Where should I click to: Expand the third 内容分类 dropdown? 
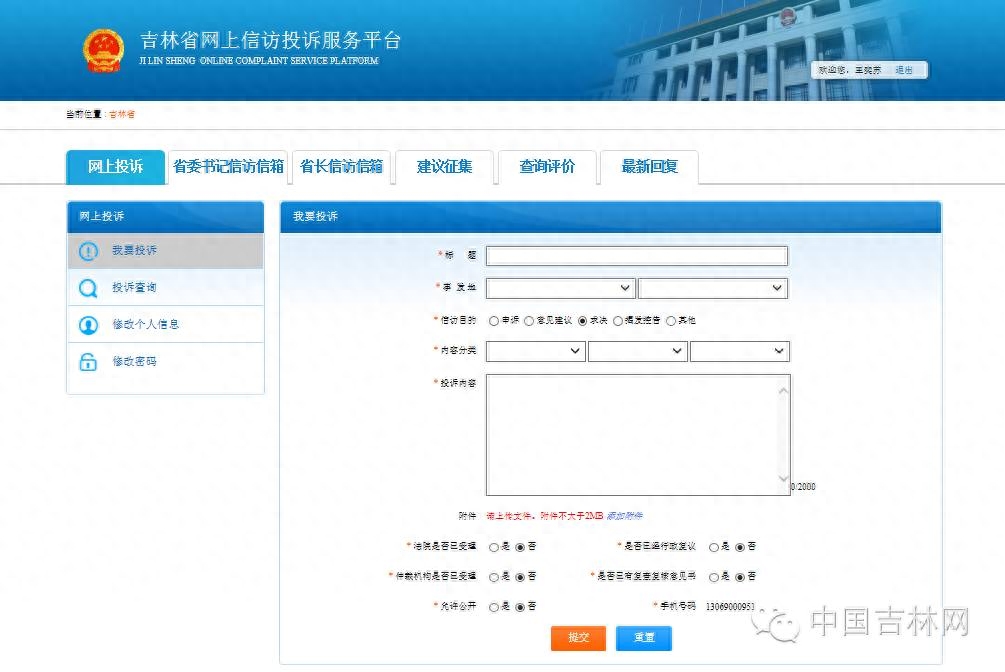pyautogui.click(x=739, y=351)
